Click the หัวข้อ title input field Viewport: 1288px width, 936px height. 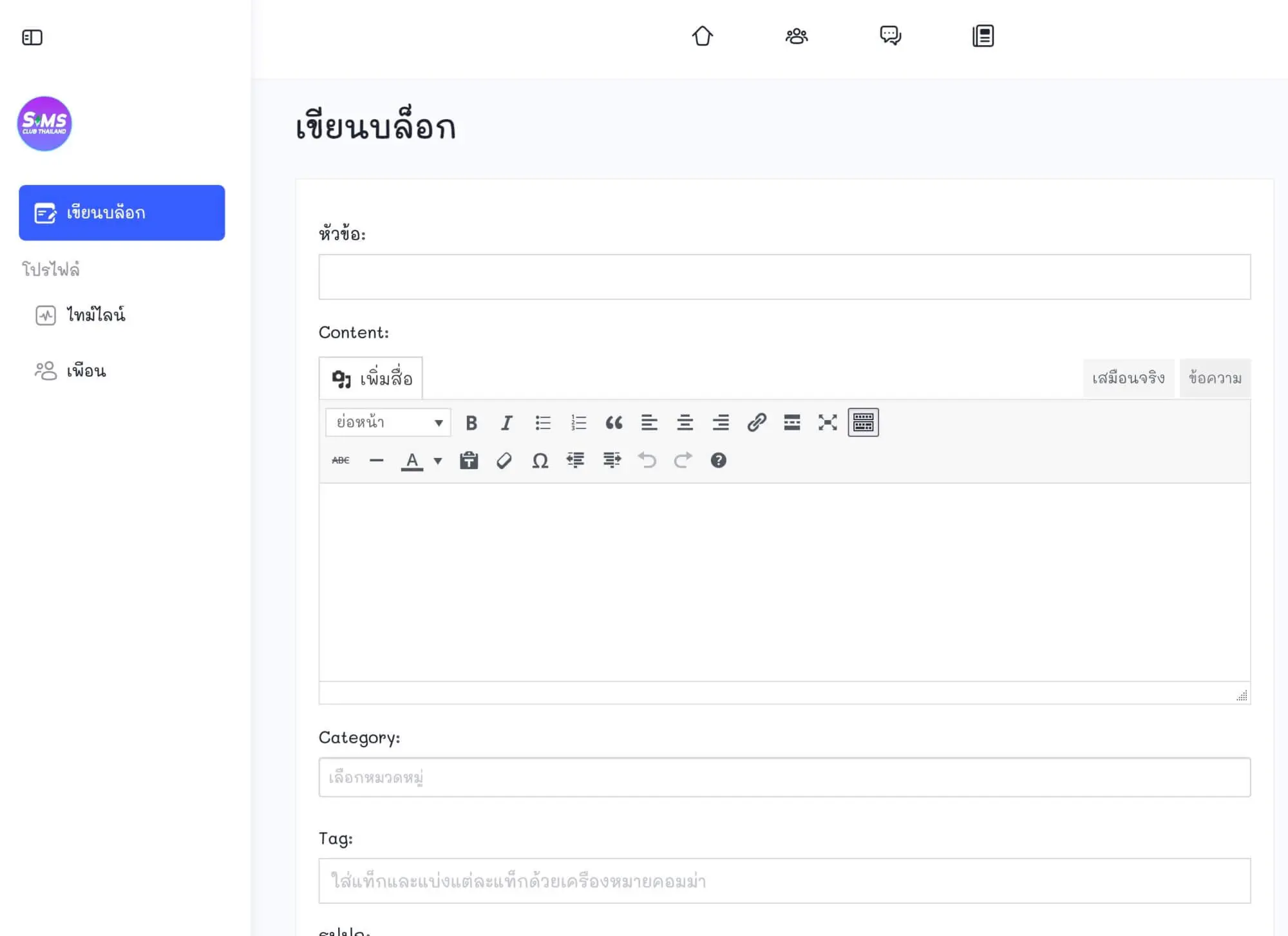tap(784, 277)
